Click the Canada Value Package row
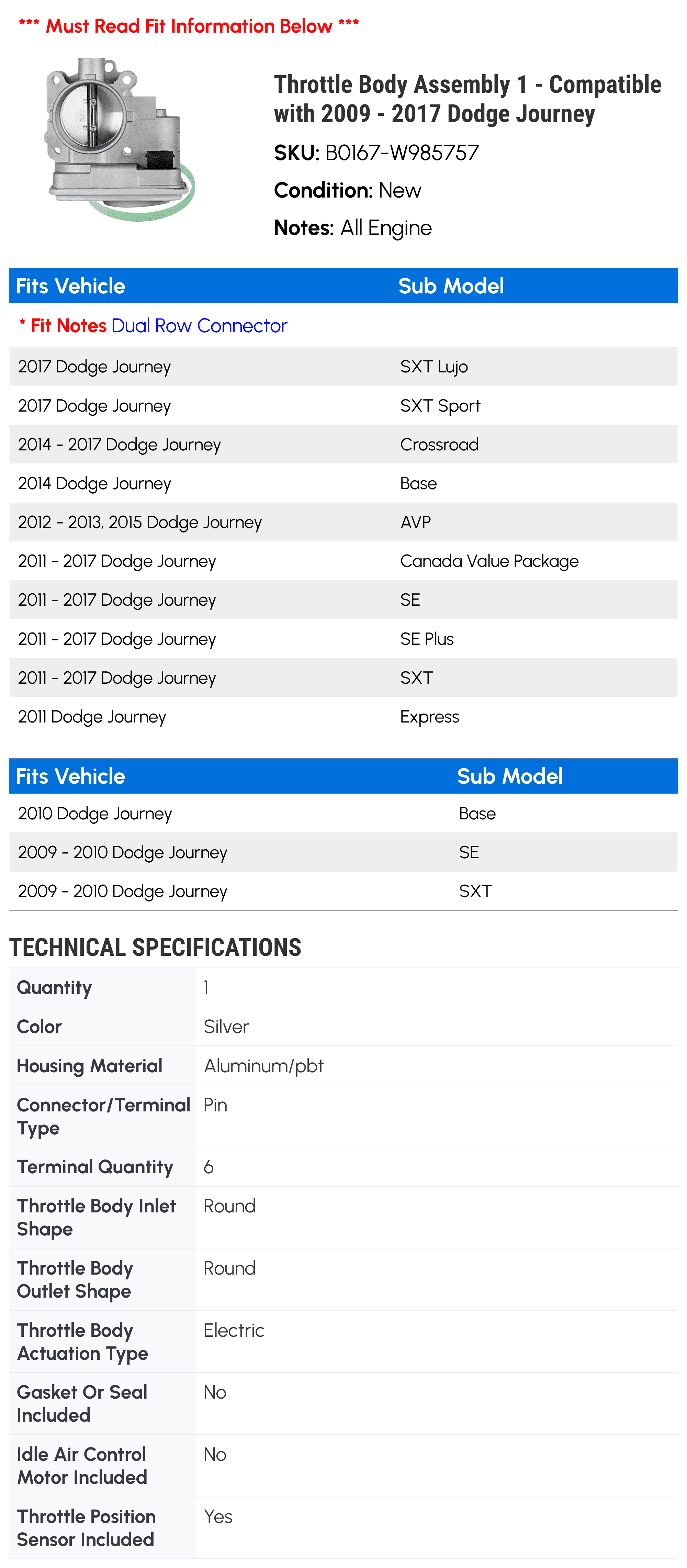 pos(343,561)
